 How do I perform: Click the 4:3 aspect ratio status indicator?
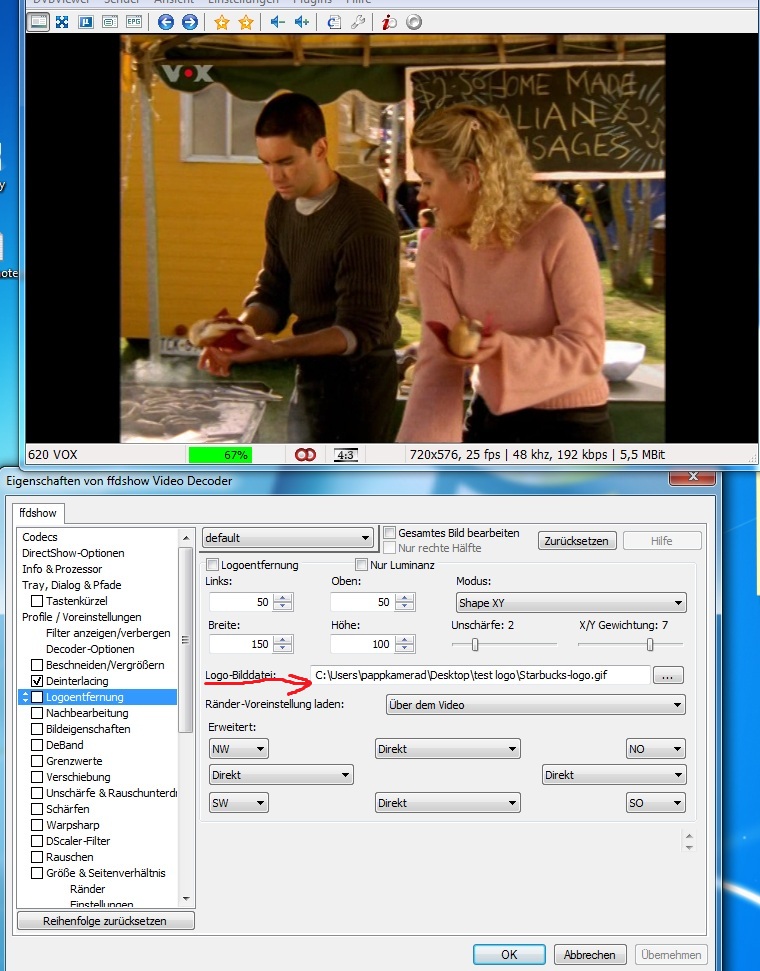pos(345,455)
